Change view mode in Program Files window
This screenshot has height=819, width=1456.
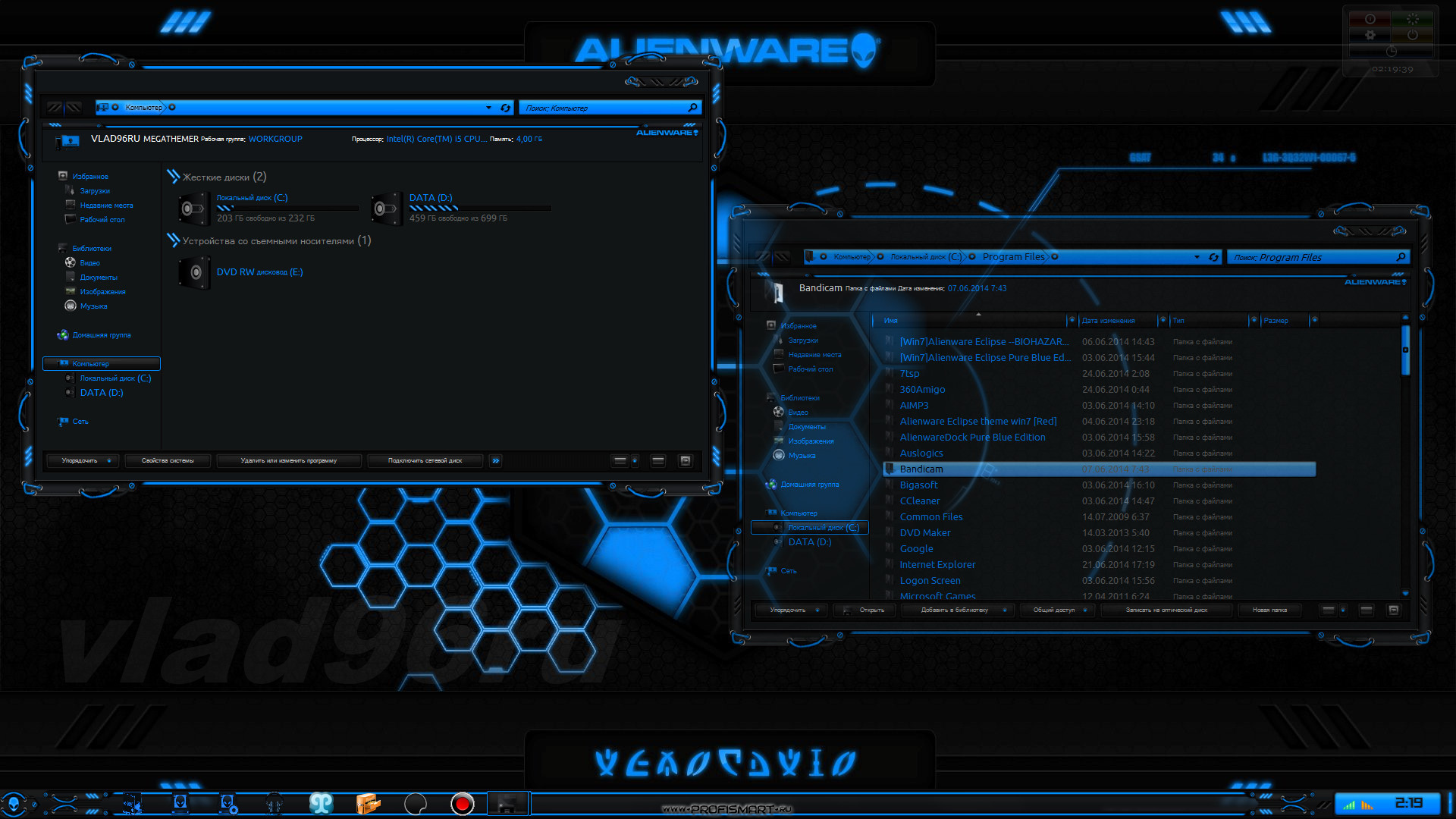[x=1328, y=610]
